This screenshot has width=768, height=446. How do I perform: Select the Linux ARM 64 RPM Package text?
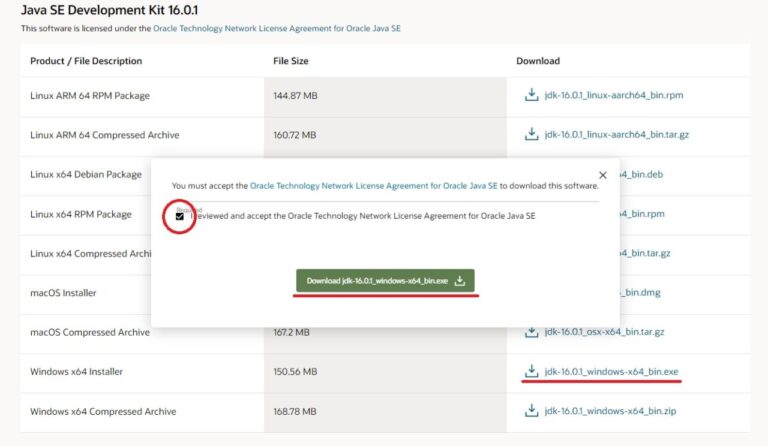(90, 95)
